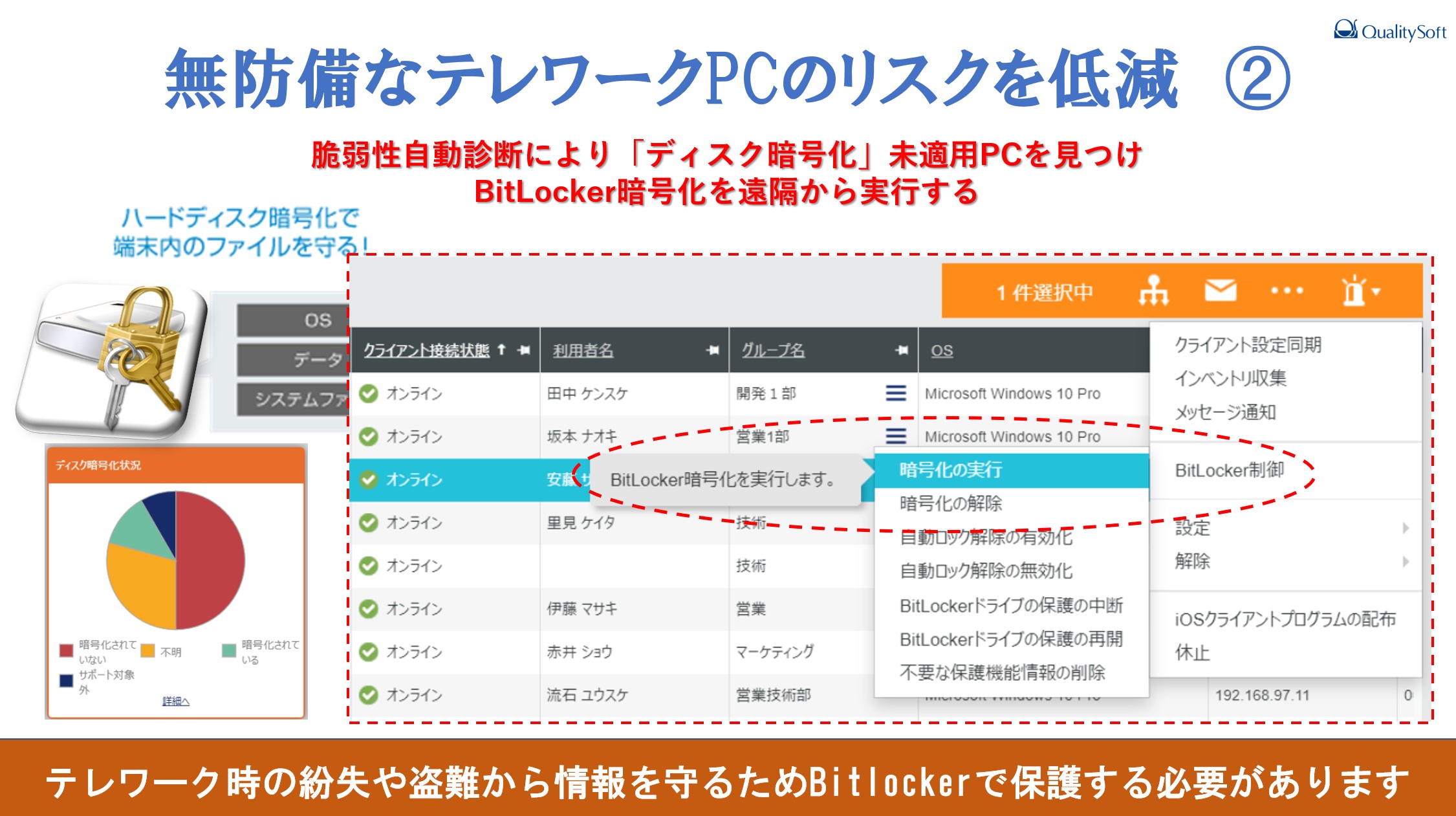Click the padlock hard disk image
This screenshot has width=1456, height=816.
(x=111, y=361)
